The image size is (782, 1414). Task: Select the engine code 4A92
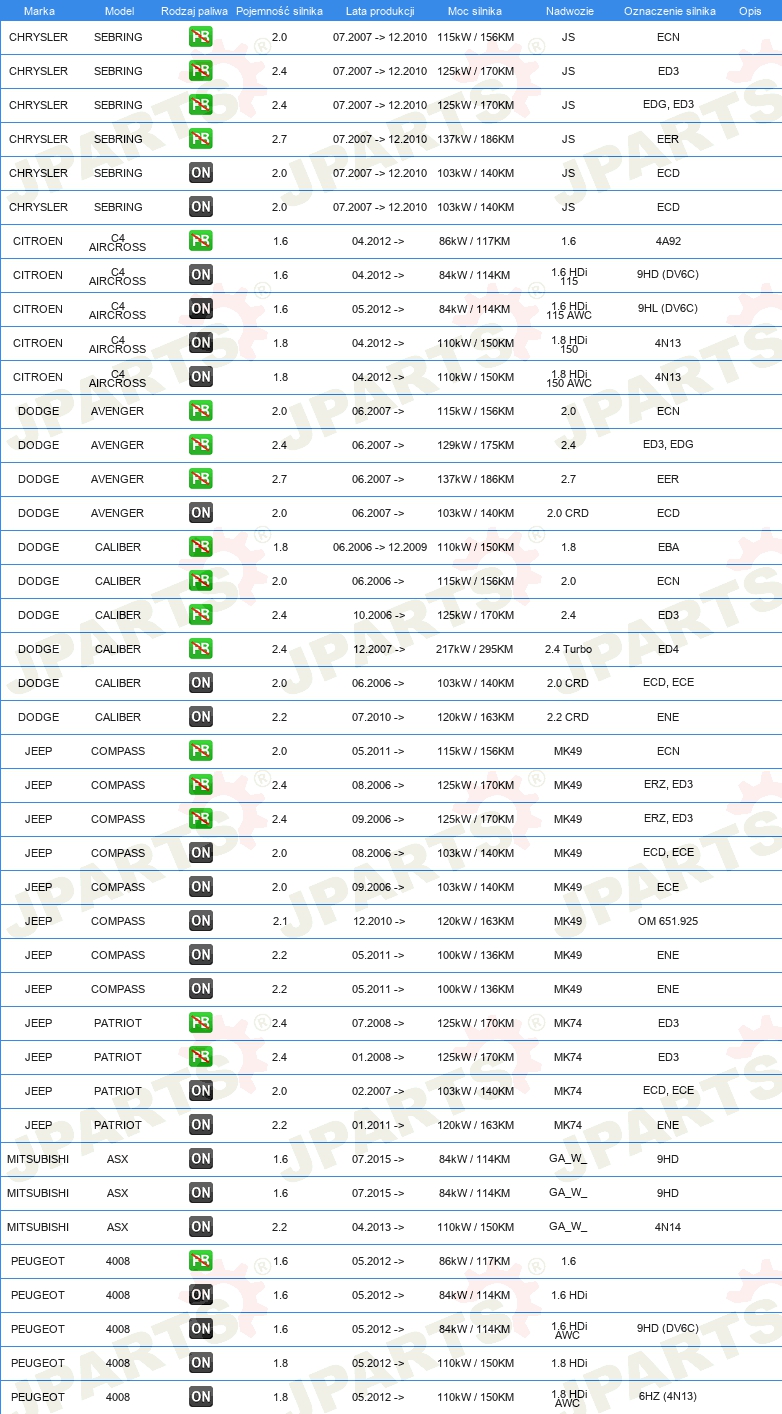pos(668,241)
